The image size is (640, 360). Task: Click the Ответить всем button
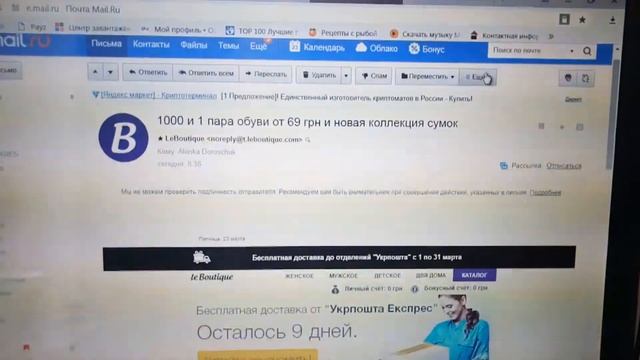[206, 73]
